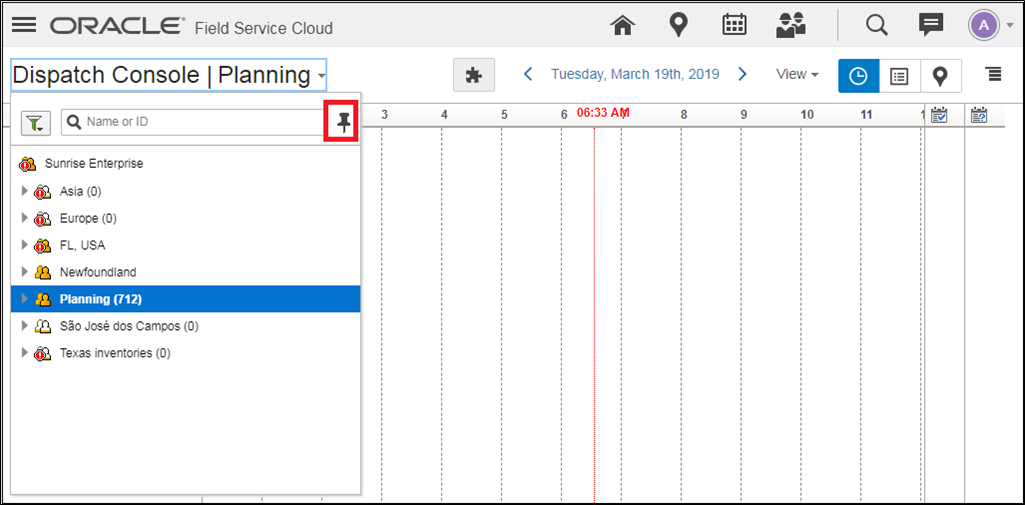Viewport: 1025px width, 505px height.
Task: Open the calendar icon in header
Action: (x=735, y=26)
